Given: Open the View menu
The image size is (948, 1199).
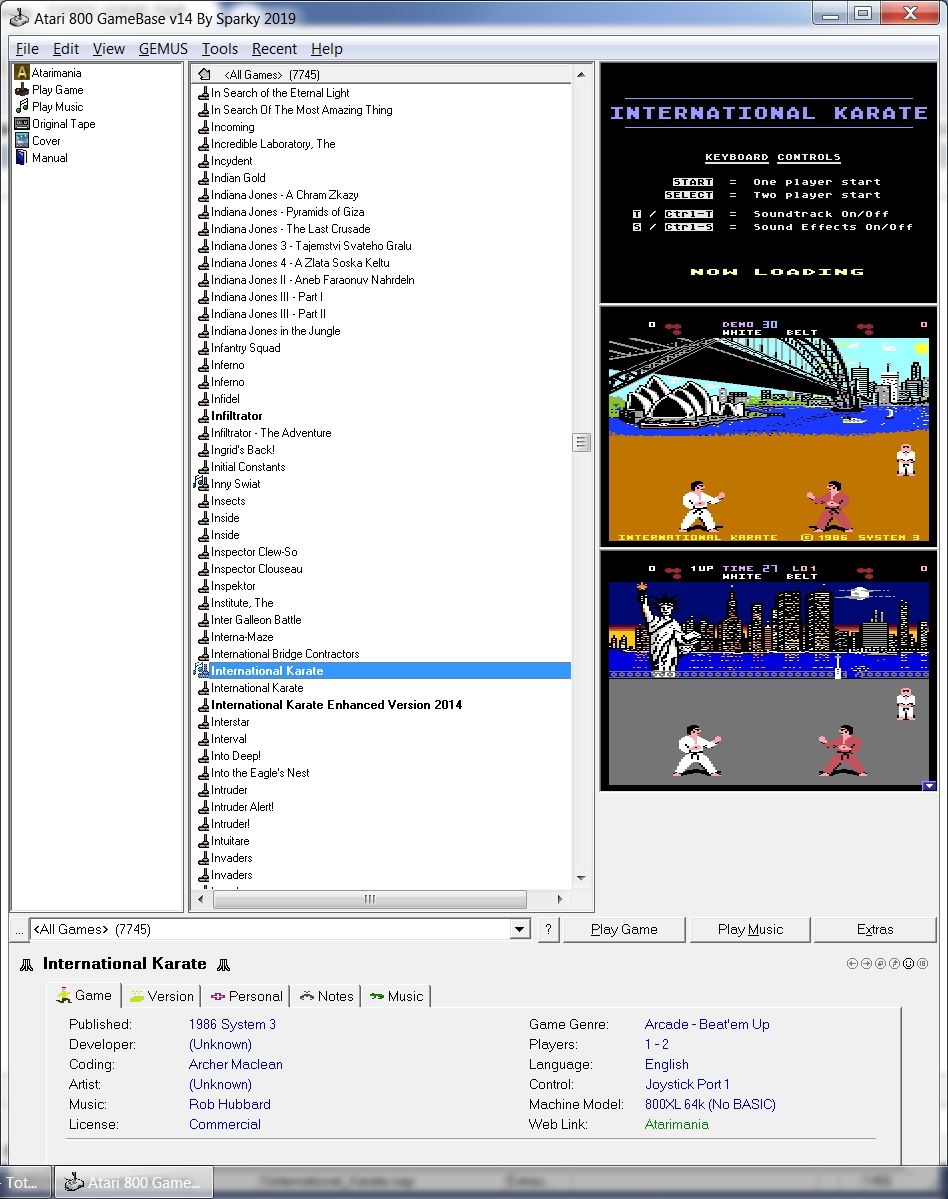Looking at the screenshot, I should coord(109,49).
